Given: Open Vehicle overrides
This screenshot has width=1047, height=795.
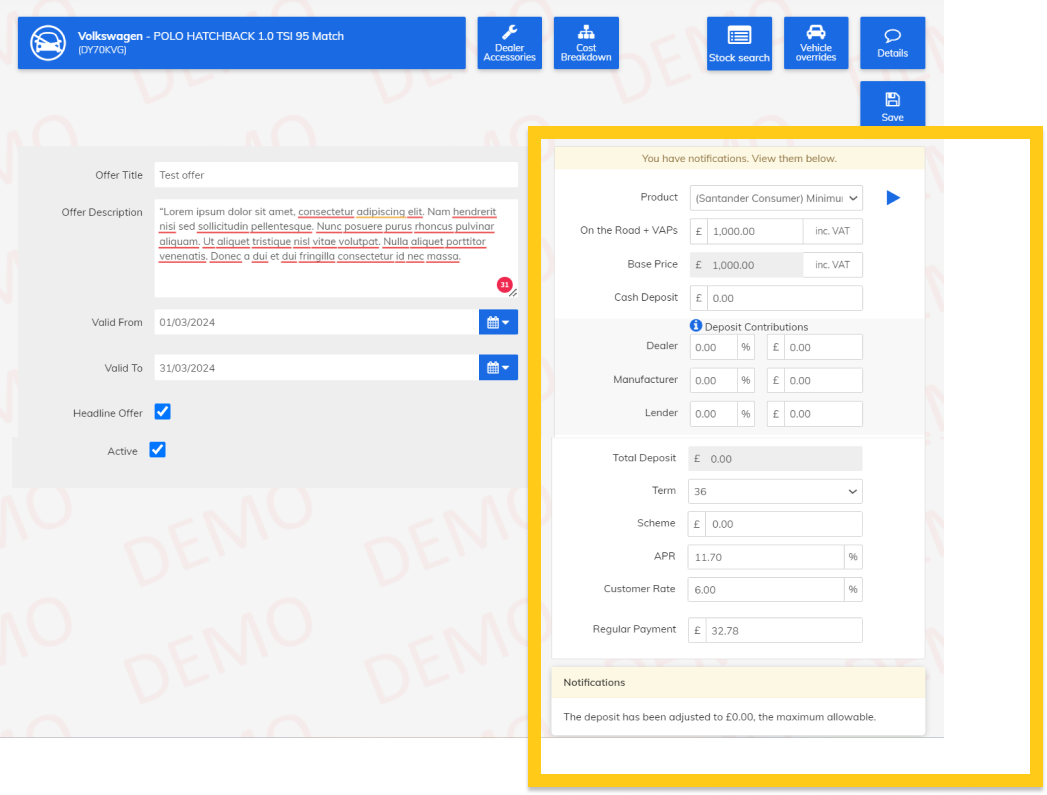Looking at the screenshot, I should [x=816, y=43].
